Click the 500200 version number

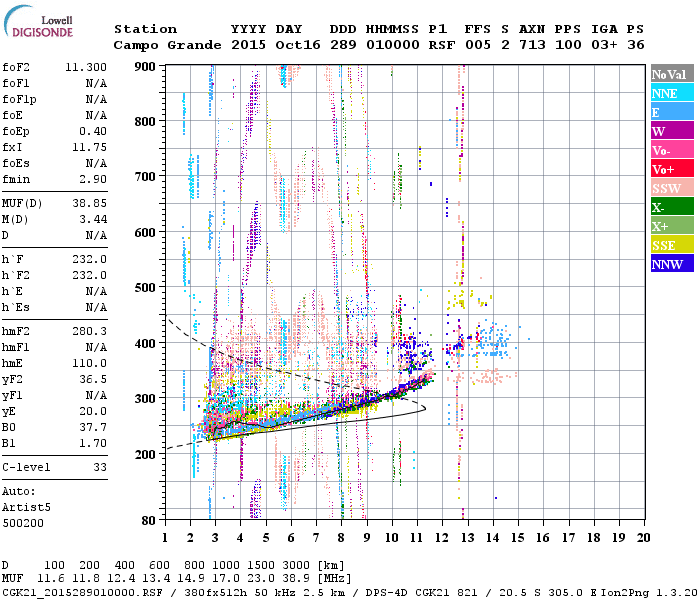(23, 523)
